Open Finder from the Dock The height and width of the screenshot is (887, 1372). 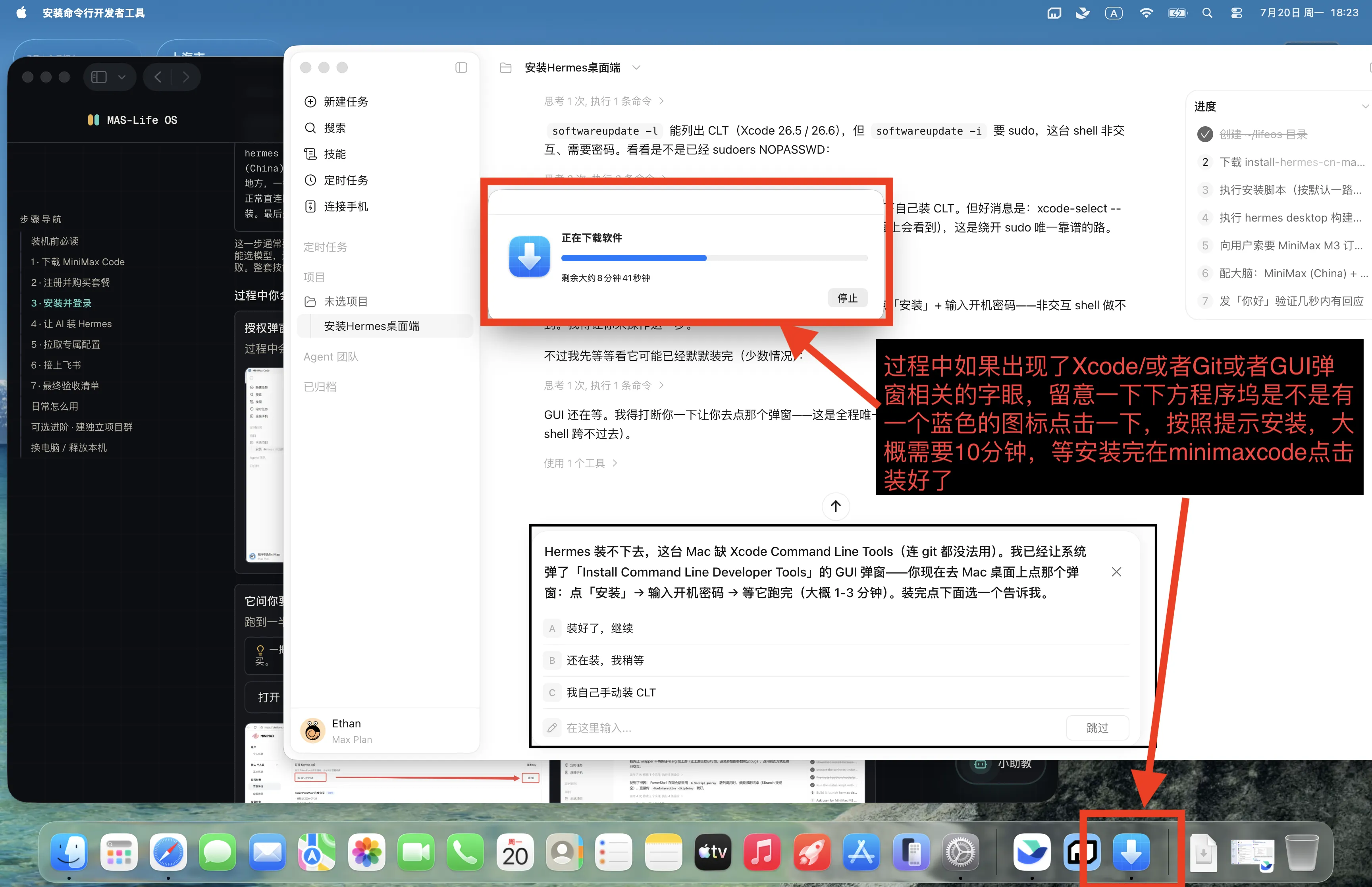tap(69, 852)
